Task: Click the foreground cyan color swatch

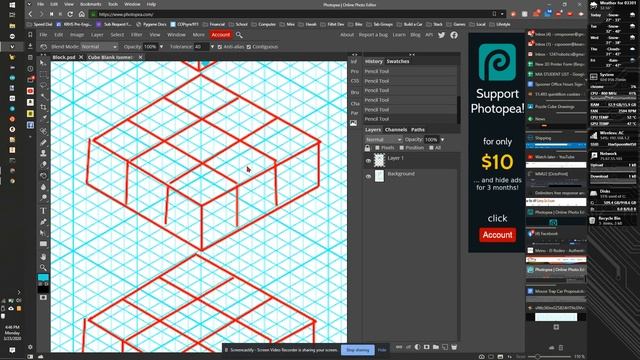Action: pyautogui.click(x=42, y=278)
